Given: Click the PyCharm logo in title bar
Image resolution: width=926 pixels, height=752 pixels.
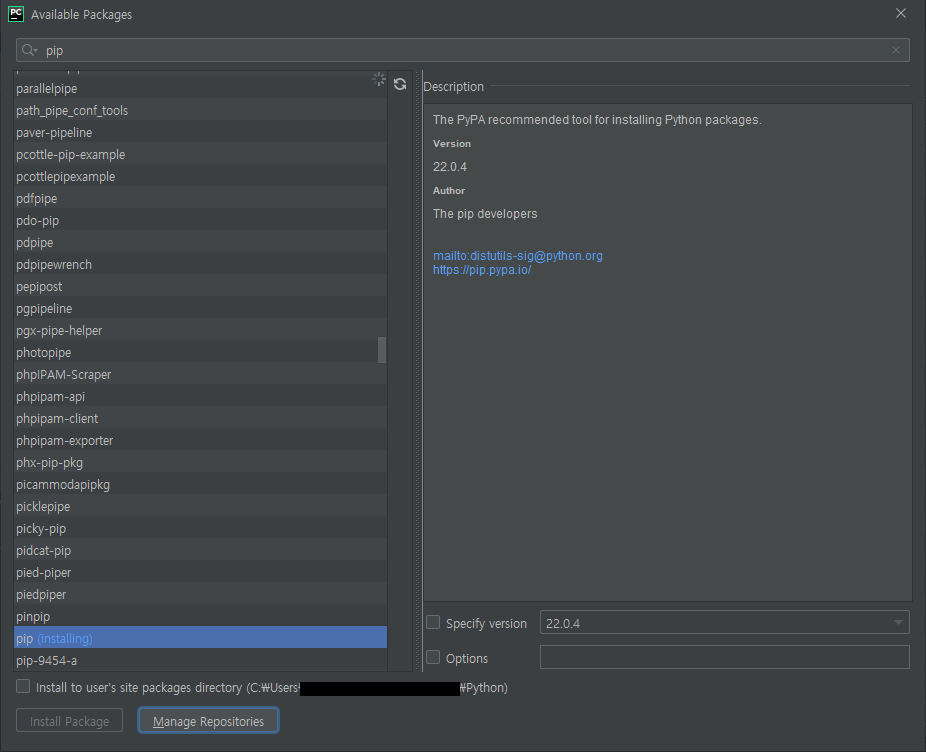Looking at the screenshot, I should [x=16, y=14].
